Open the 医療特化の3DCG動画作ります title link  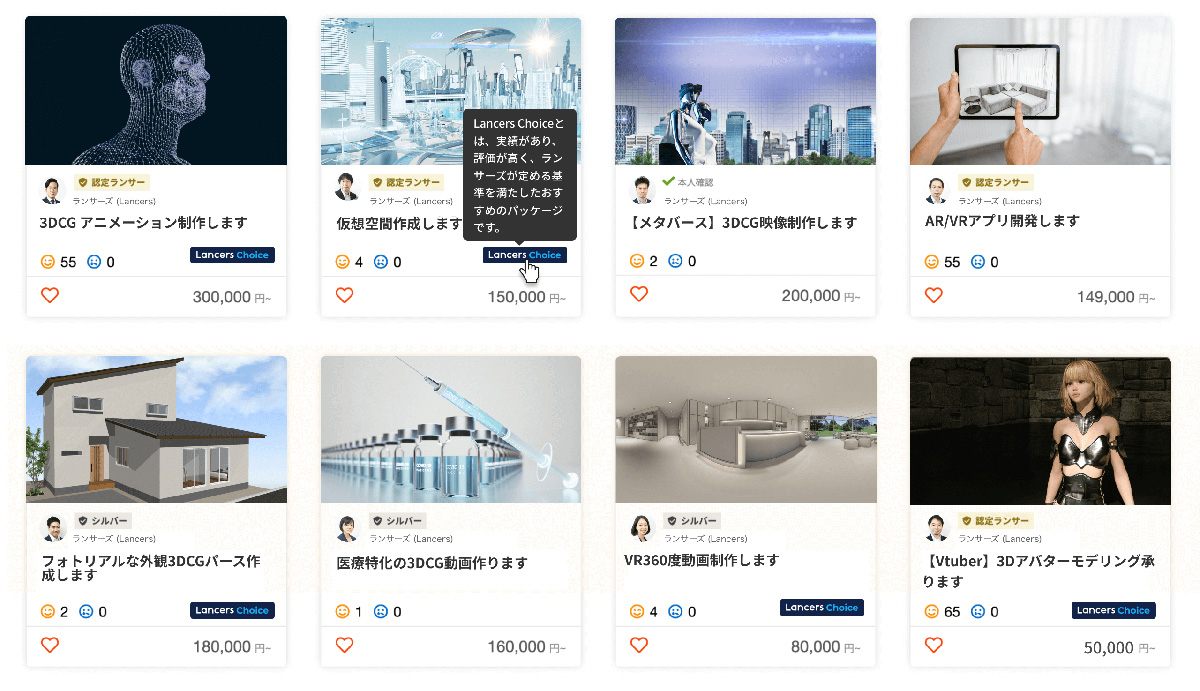tap(432, 563)
